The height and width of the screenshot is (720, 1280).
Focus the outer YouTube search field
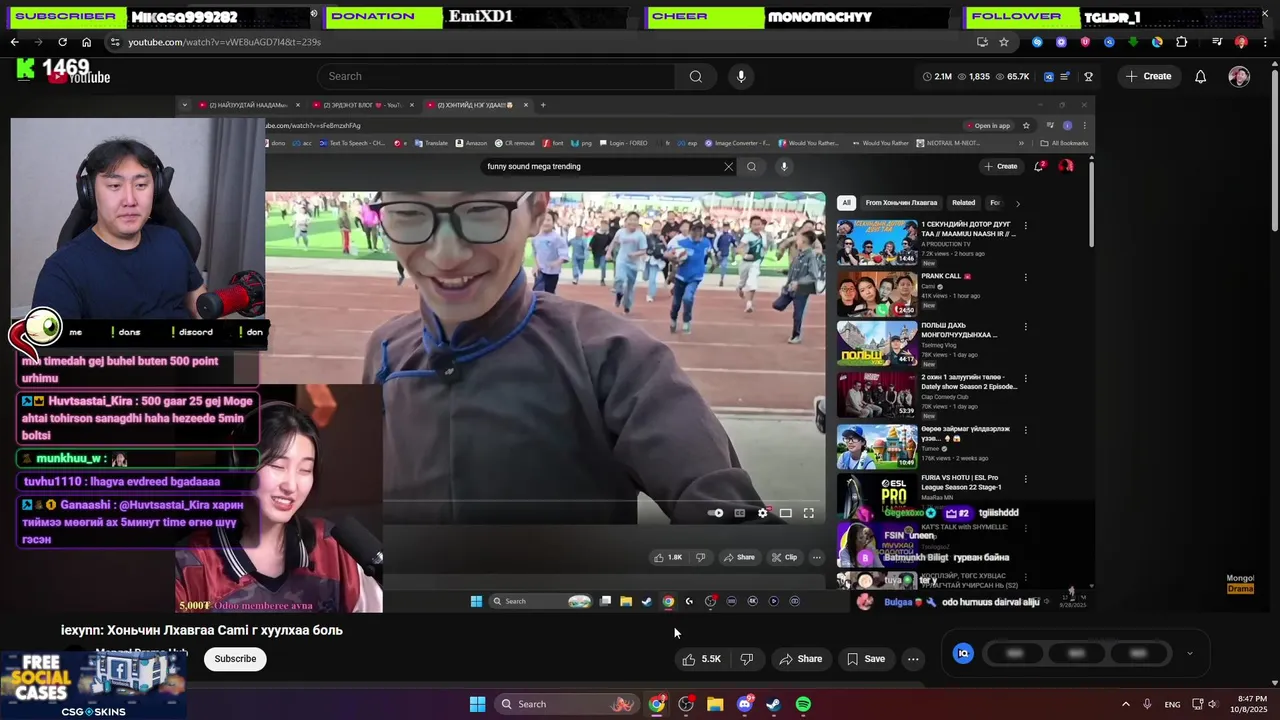[x=496, y=76]
